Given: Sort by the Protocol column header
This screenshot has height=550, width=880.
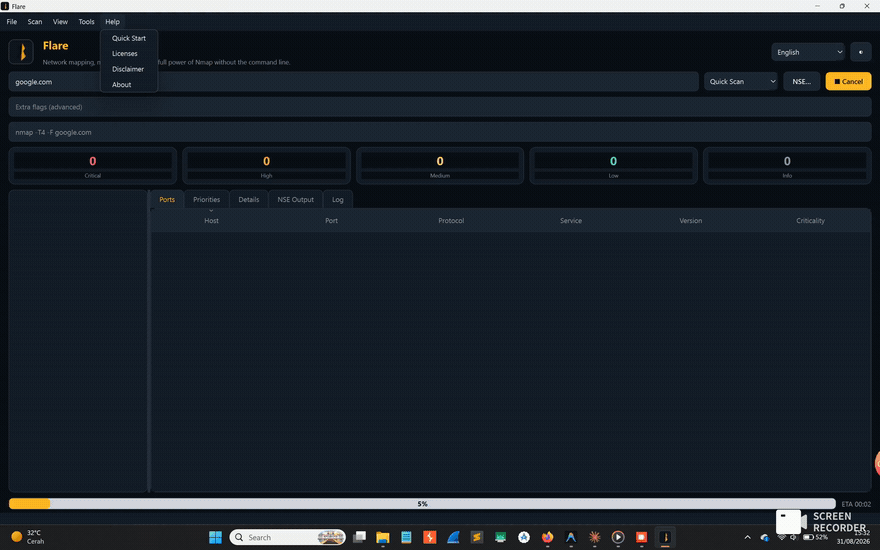Looking at the screenshot, I should (x=451, y=221).
